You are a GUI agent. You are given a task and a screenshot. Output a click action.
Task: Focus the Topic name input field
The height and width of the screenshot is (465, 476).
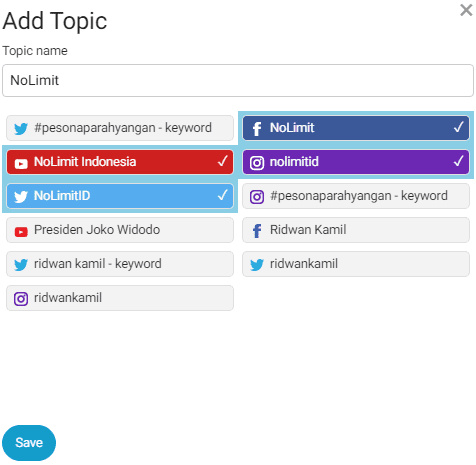[x=238, y=81]
